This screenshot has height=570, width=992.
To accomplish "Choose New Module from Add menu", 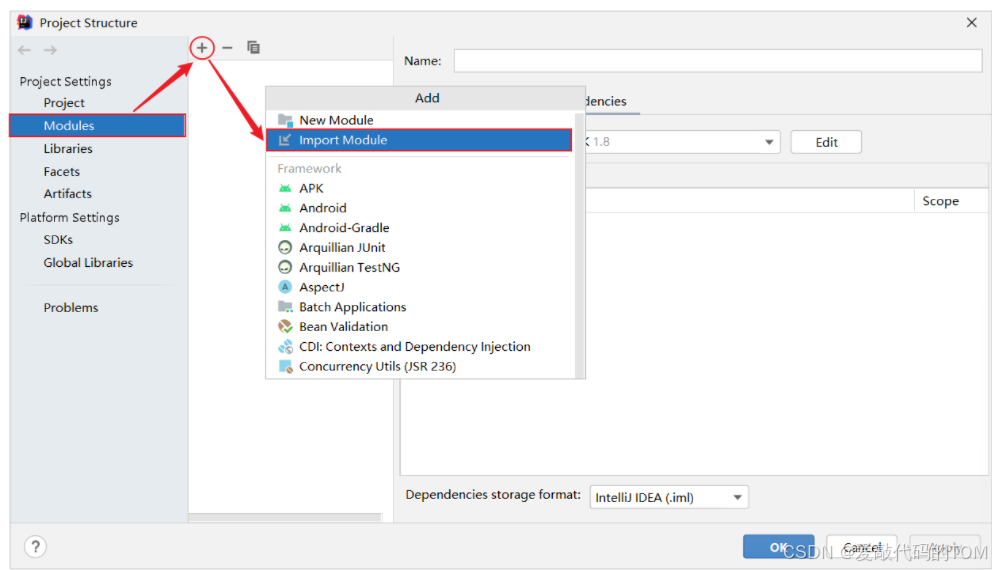I will (x=420, y=120).
